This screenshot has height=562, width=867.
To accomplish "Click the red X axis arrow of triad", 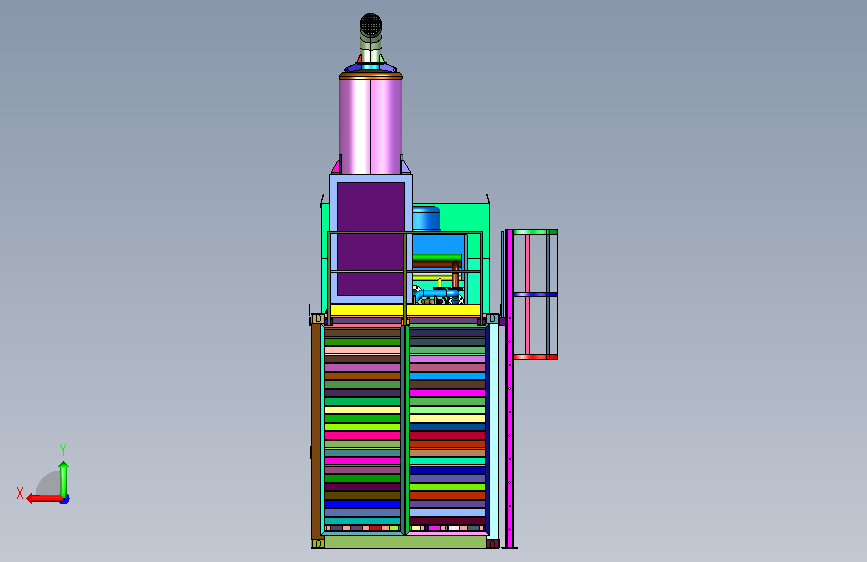I will point(43,498).
